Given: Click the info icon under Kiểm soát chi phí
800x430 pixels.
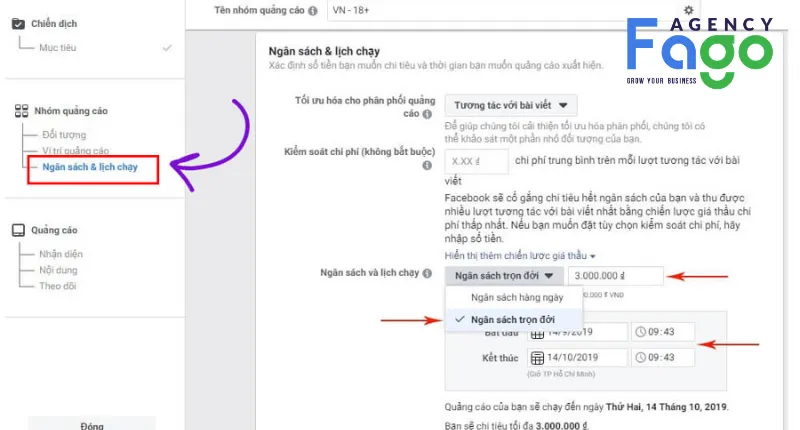Looking at the screenshot, I should pyautogui.click(x=427, y=165).
